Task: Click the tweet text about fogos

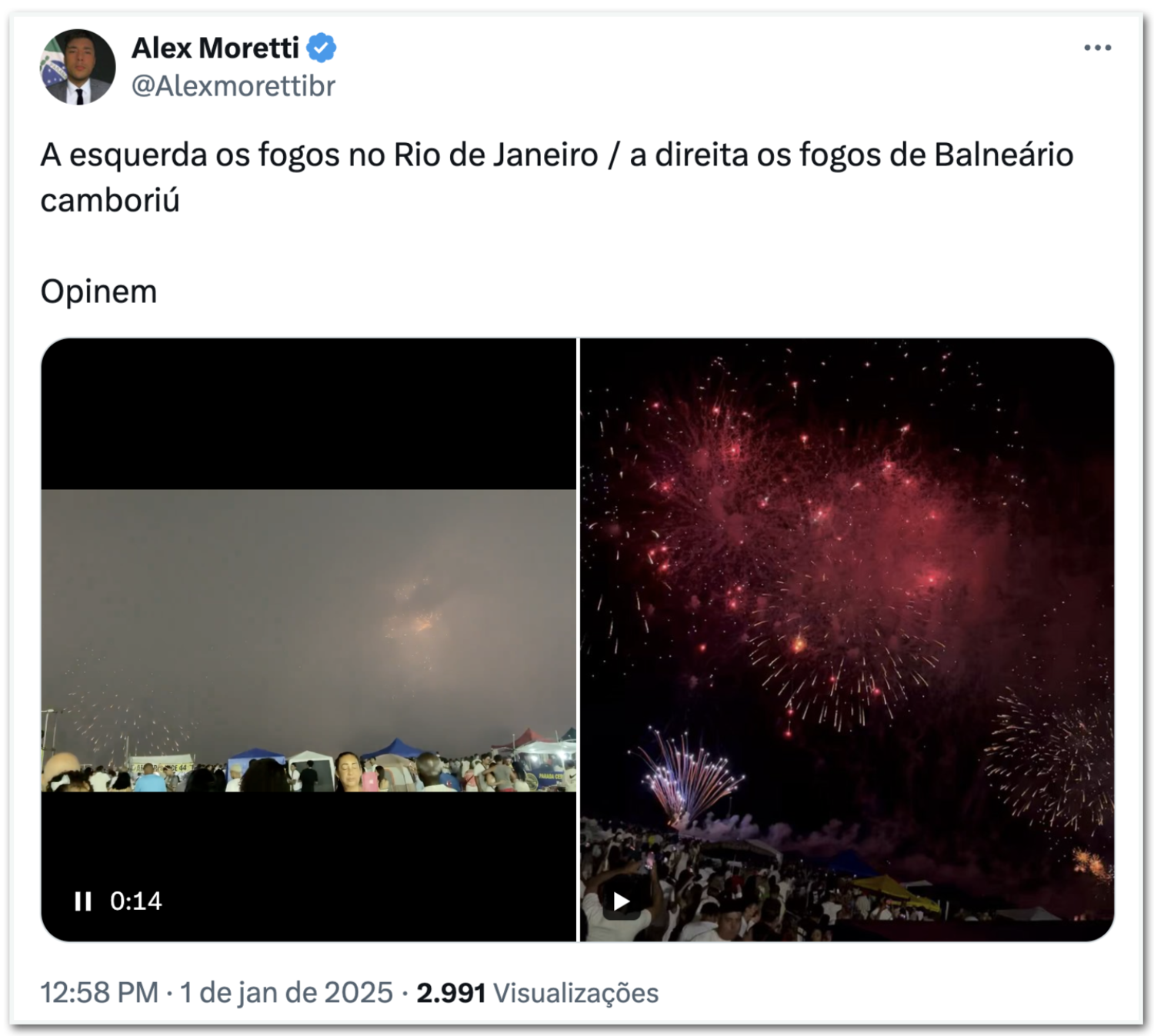Action: coord(557,178)
